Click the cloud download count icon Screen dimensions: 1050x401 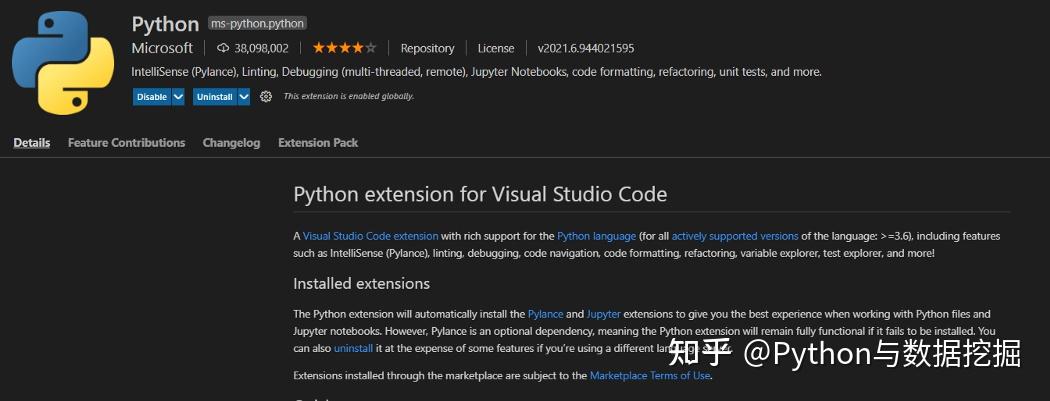223,48
